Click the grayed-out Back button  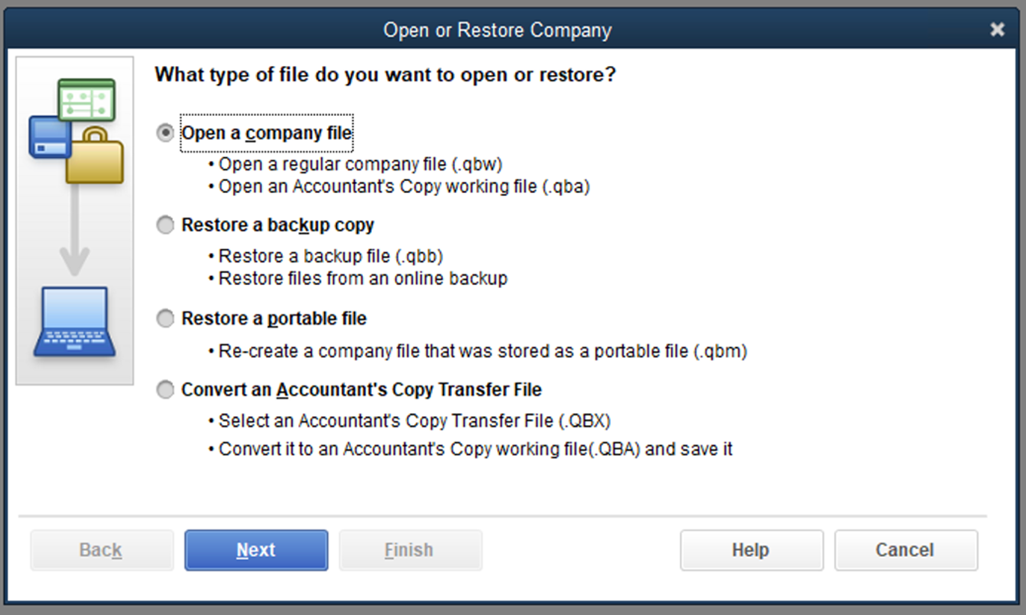101,550
